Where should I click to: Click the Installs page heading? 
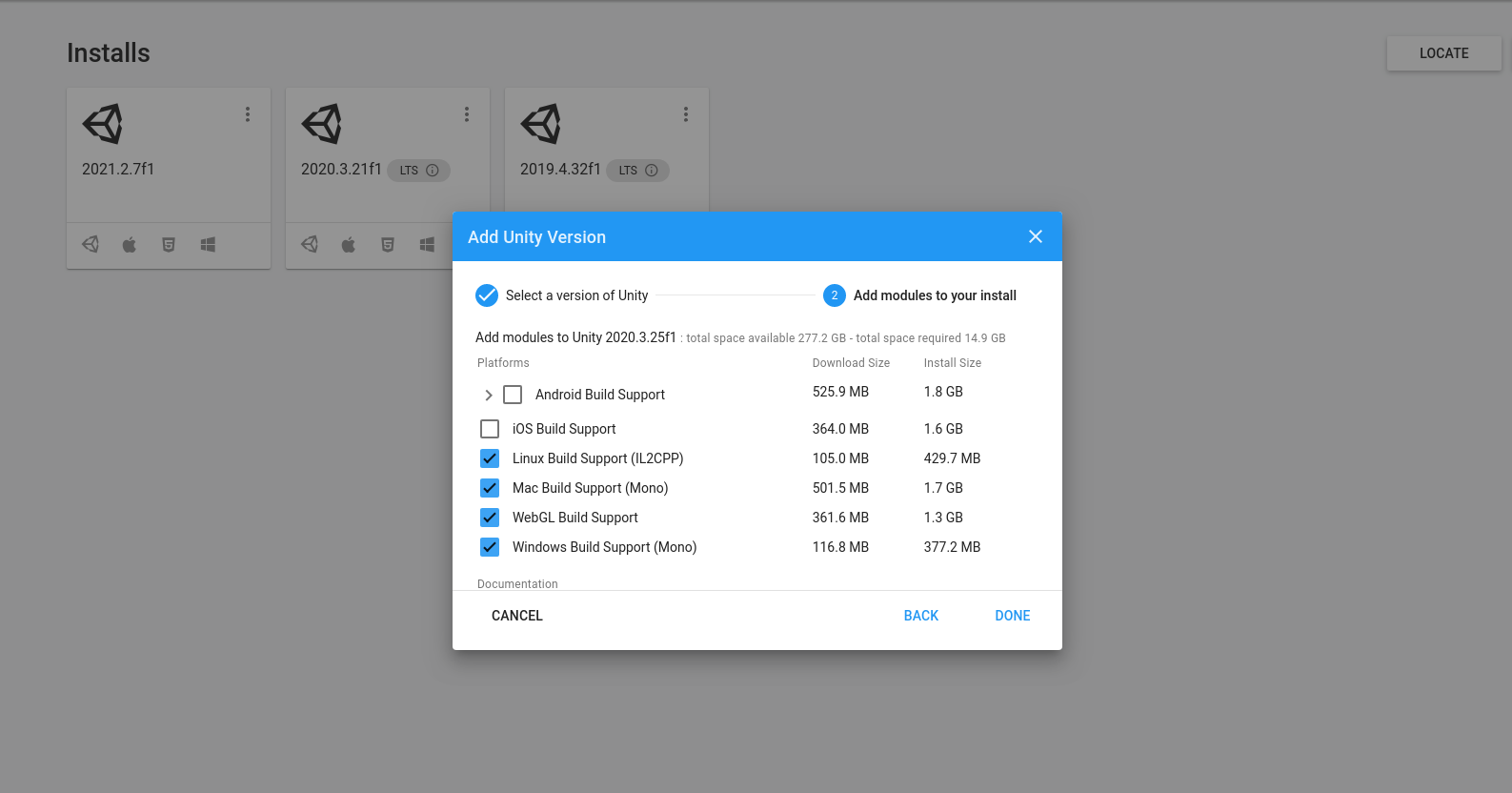click(109, 53)
